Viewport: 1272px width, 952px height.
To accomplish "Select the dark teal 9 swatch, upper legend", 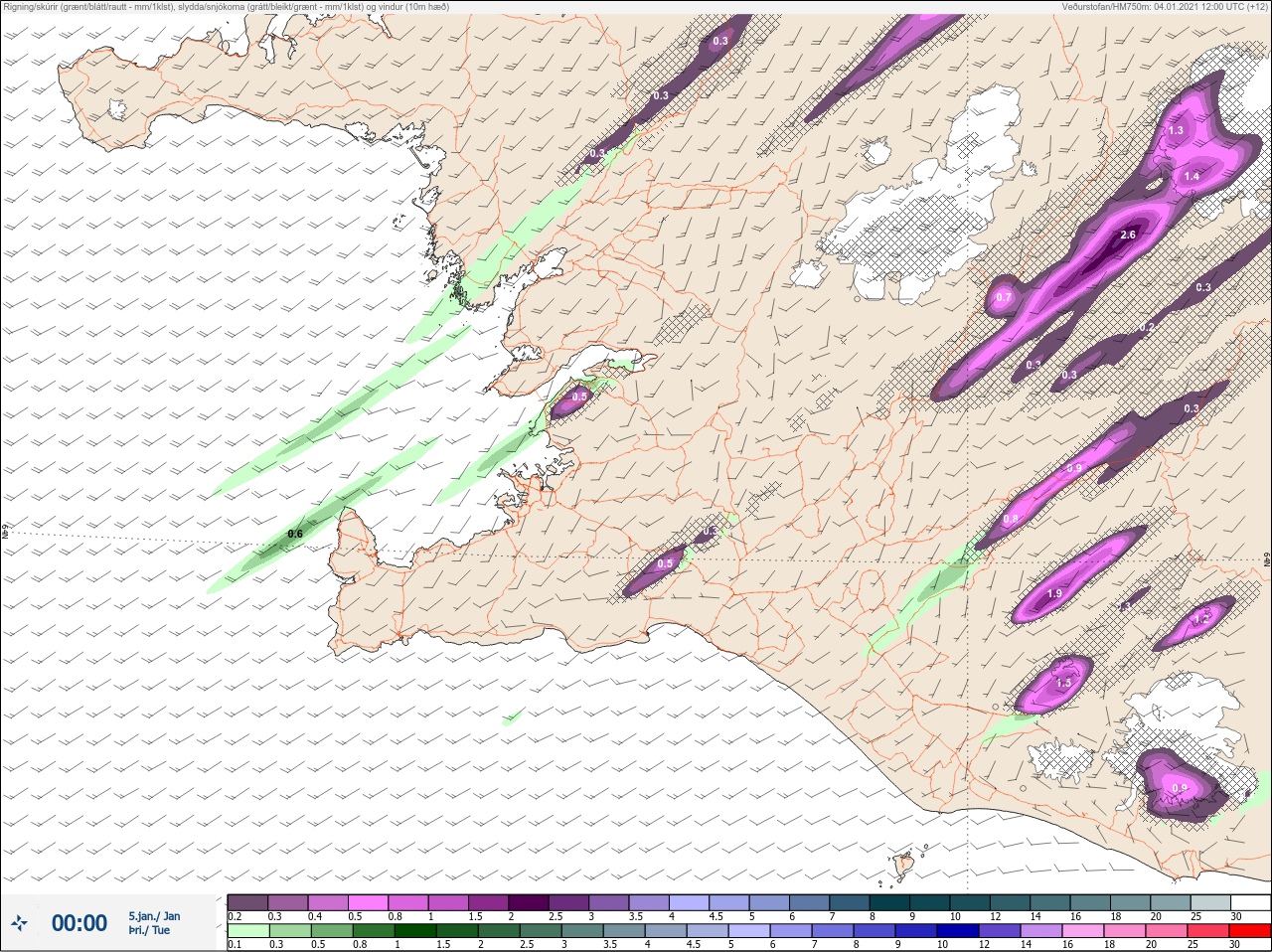I will [931, 901].
